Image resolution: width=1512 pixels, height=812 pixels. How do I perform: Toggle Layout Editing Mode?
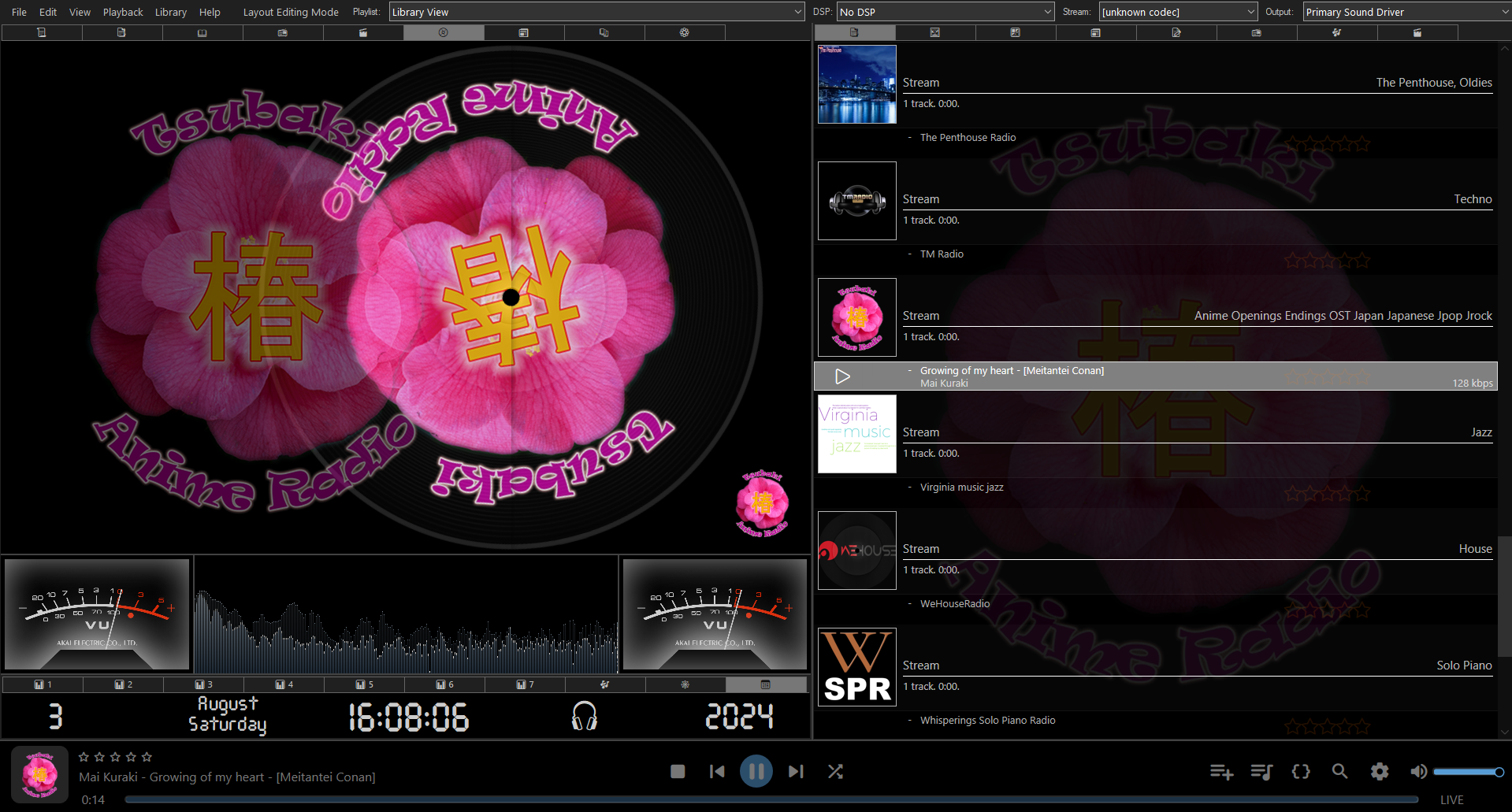291,12
